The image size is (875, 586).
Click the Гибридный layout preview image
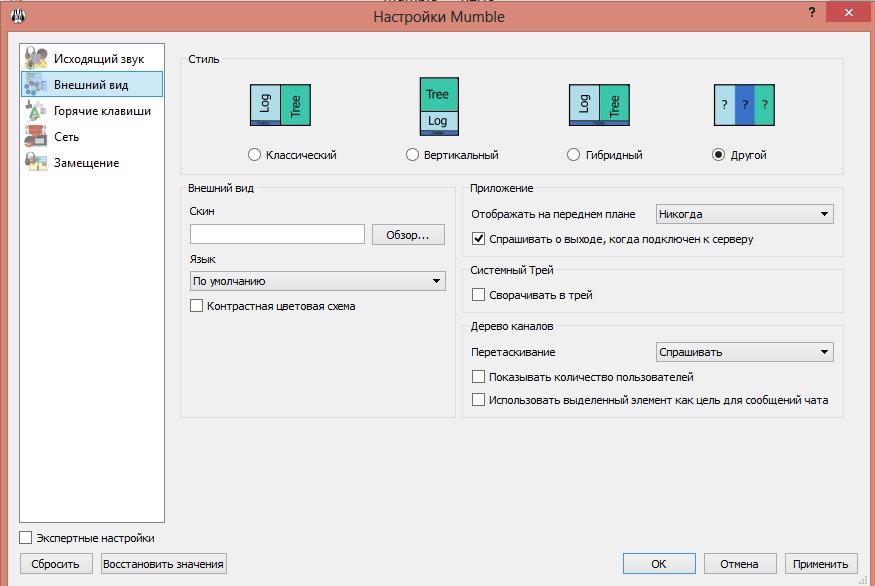pos(600,106)
